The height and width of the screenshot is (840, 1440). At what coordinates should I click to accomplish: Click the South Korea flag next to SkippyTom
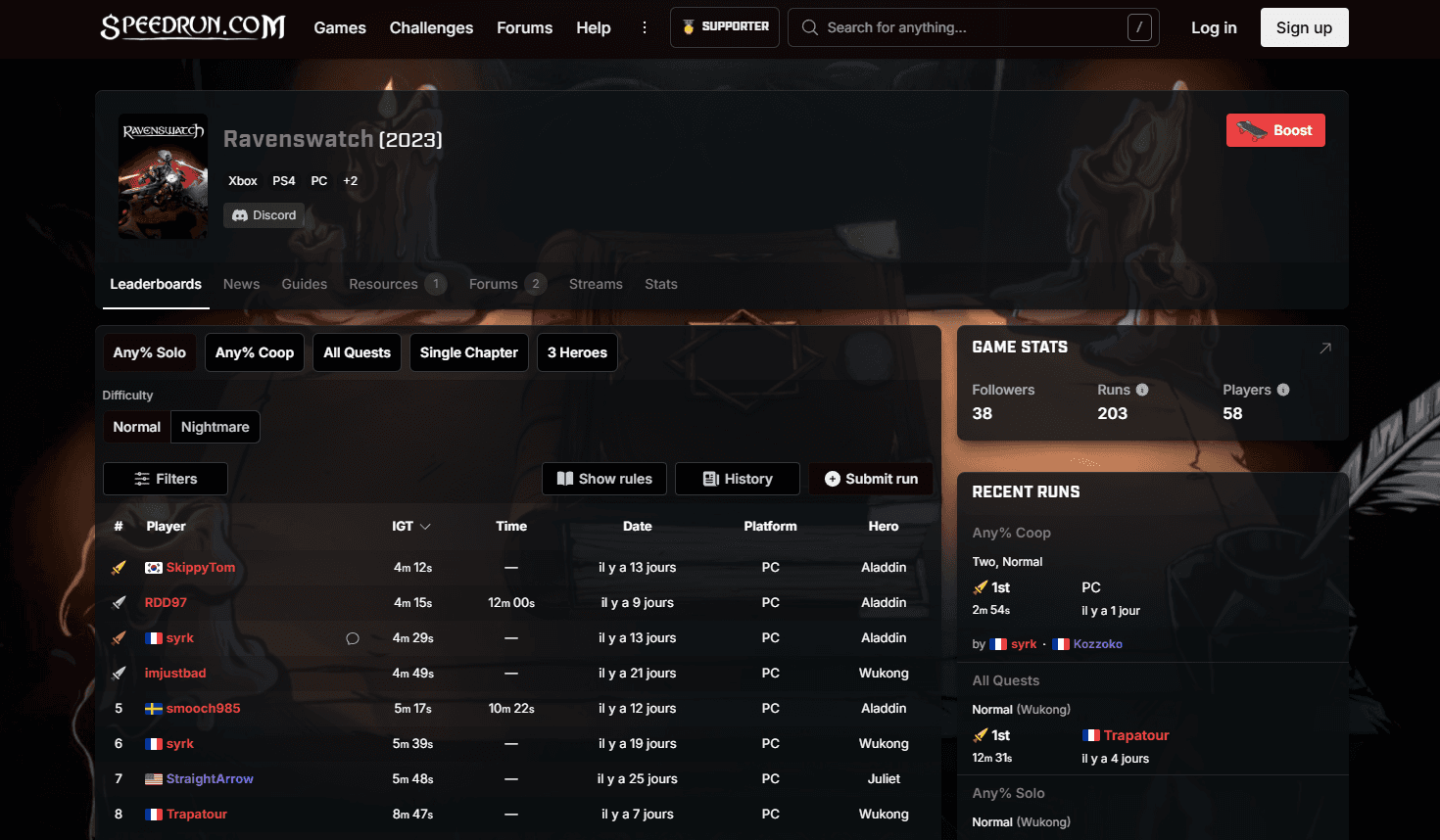(154, 568)
